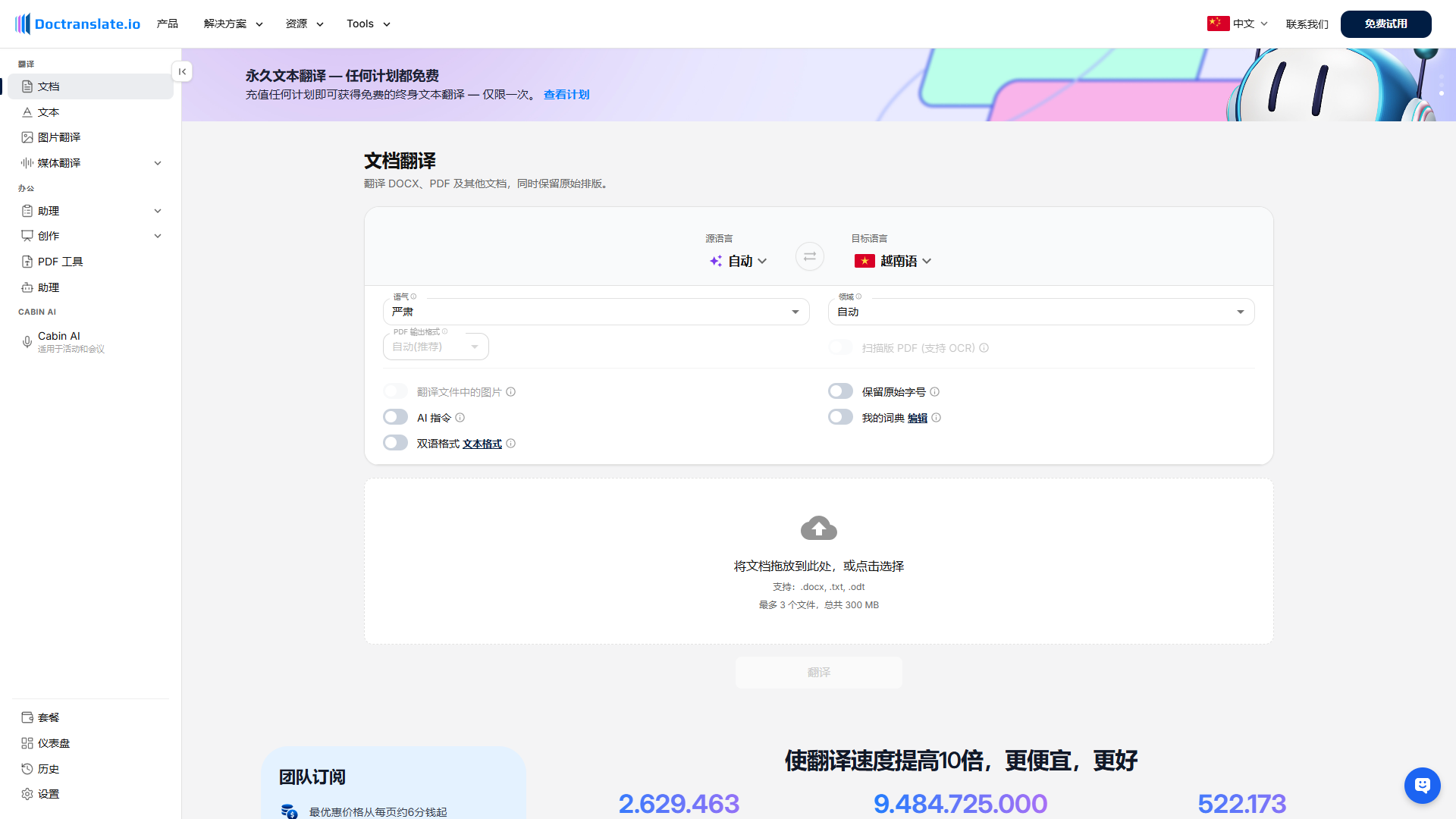Click 联系我们 link

(1307, 24)
